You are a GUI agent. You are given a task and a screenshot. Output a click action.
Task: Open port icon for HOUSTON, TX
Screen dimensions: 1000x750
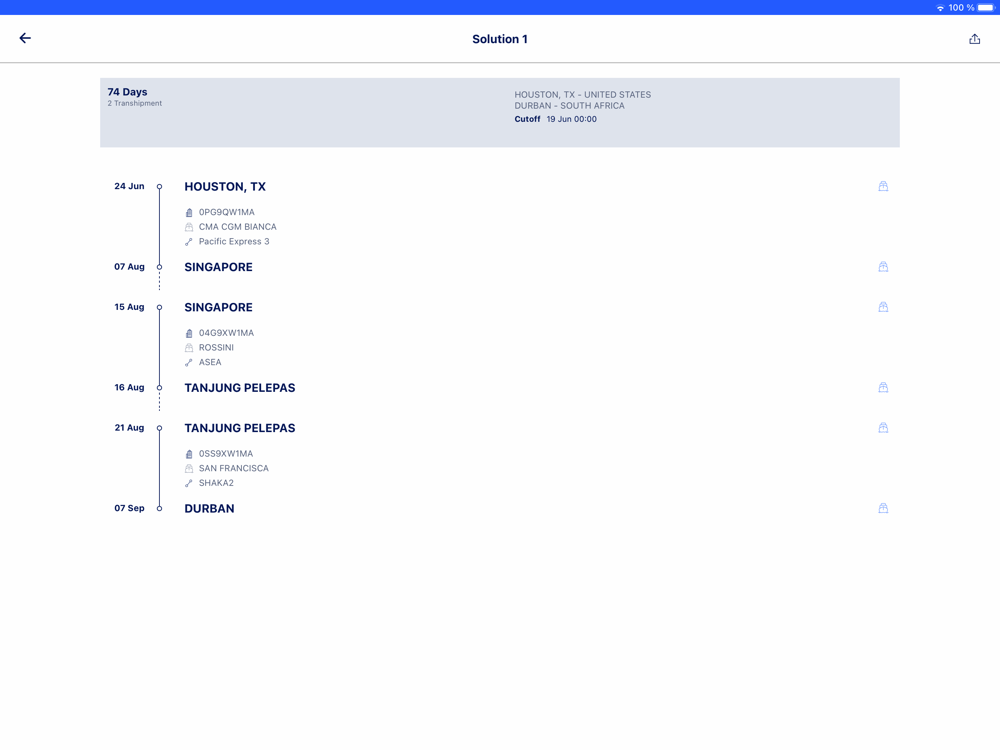[x=883, y=186]
